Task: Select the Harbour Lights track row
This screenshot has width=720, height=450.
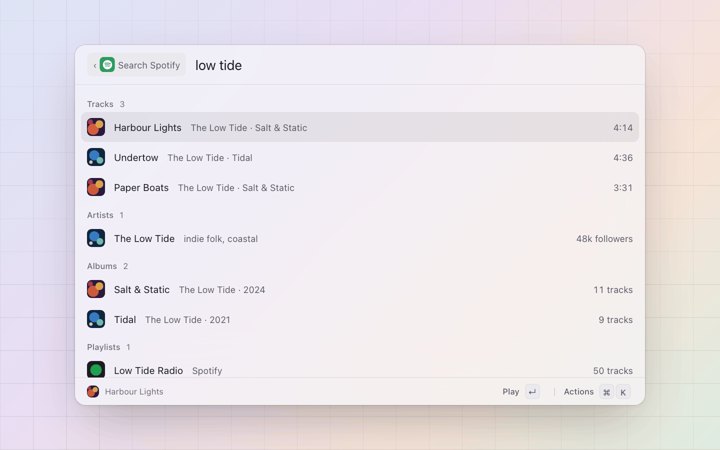Action: [x=360, y=127]
